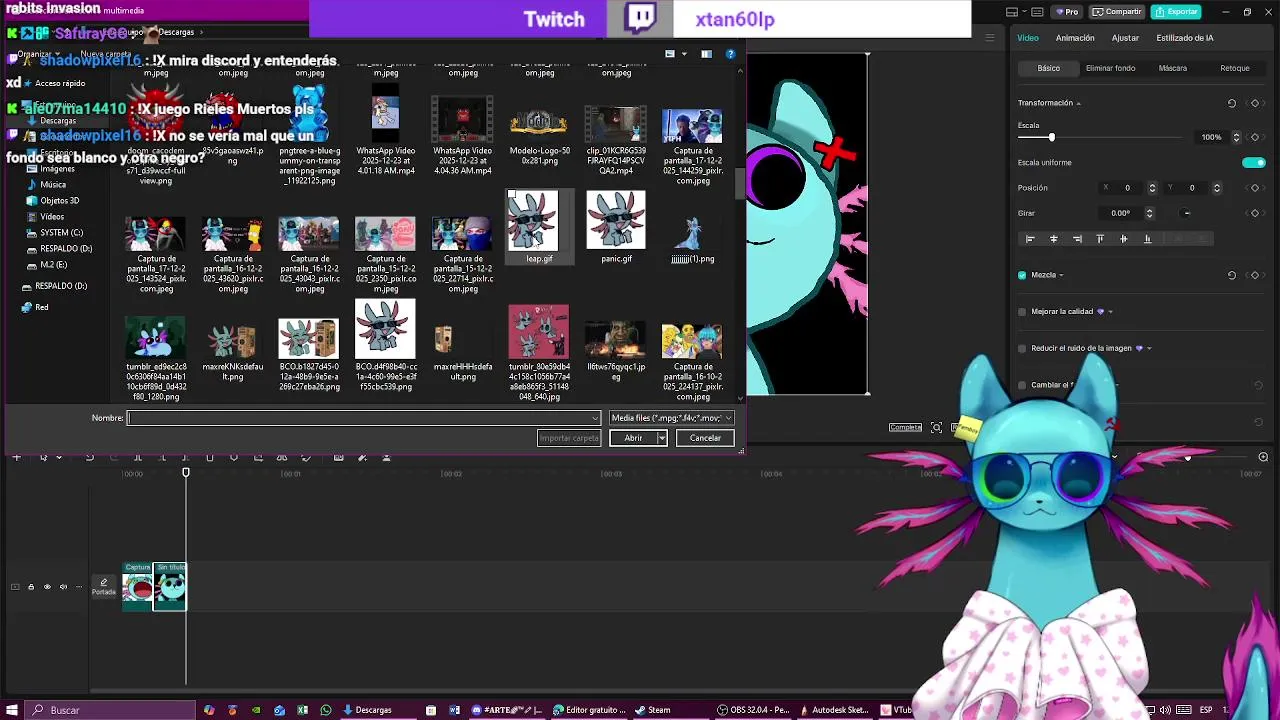Image resolution: width=1280 pixels, height=720 pixels.
Task: Add keyframe for Posición
Action: [1255, 188]
